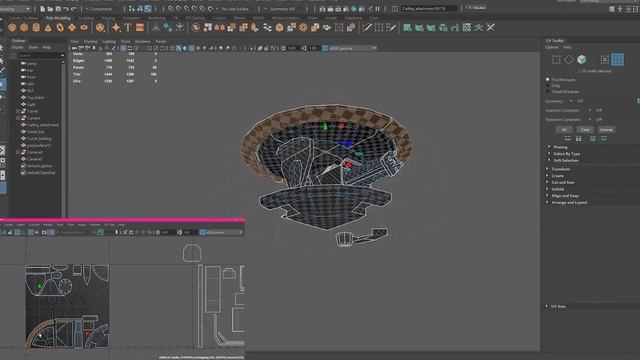This screenshot has width=640, height=360.
Task: Toggle pause Viewport 2.0 icon
Action: tap(378, 9)
